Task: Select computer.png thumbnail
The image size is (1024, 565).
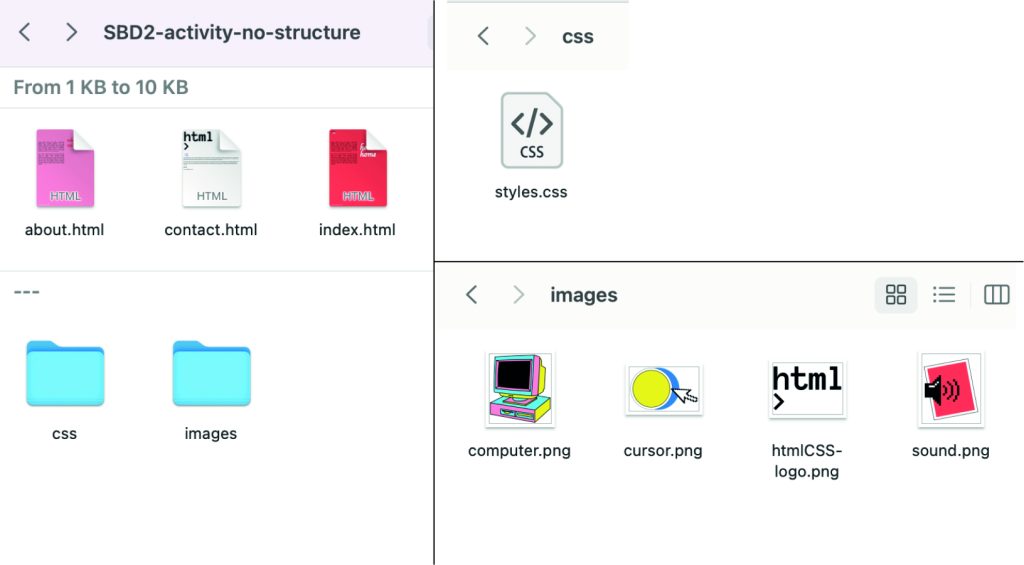Action: click(x=520, y=390)
